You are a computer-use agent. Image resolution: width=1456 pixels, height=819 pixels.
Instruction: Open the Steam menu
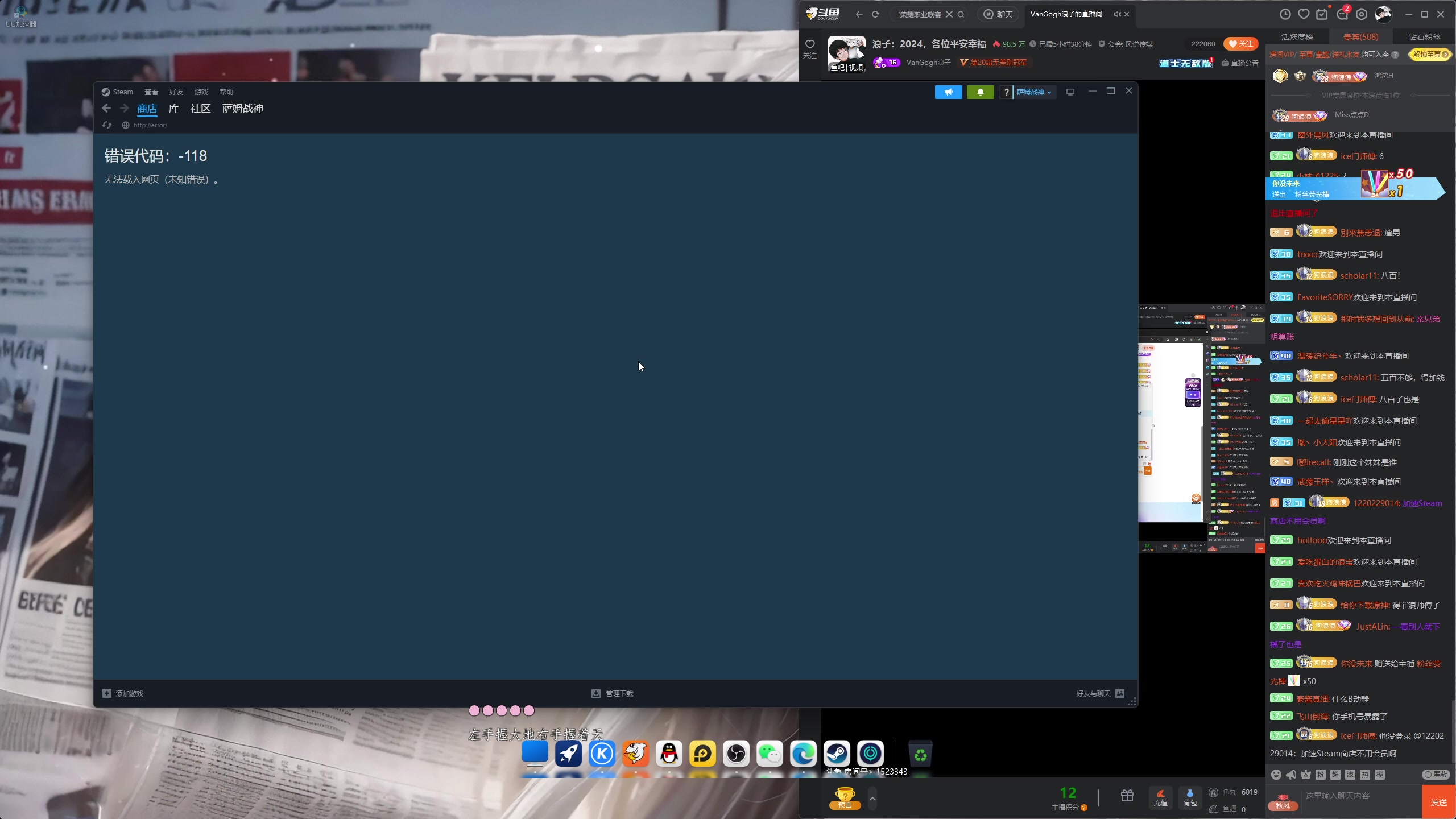coord(117,92)
